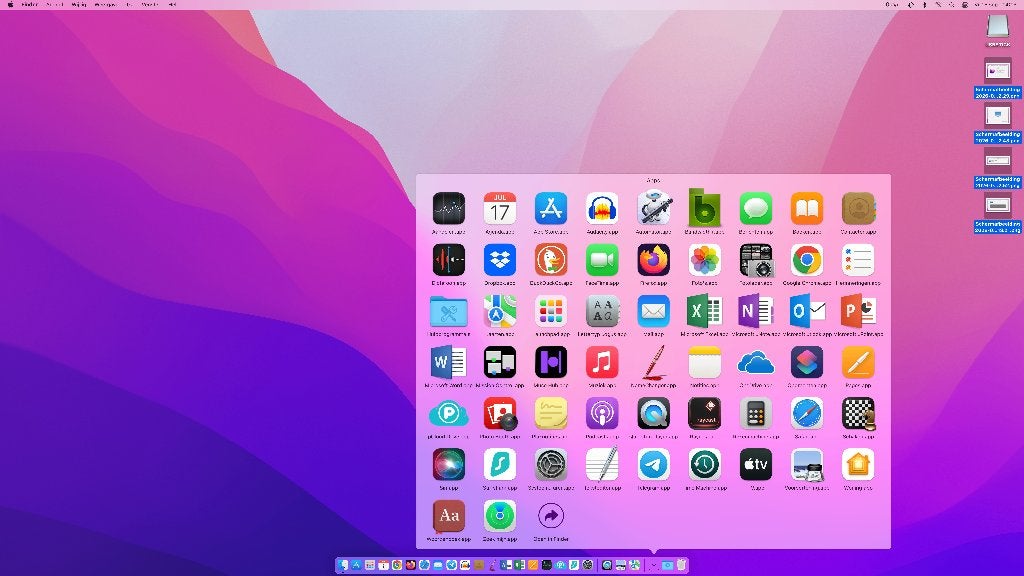The width and height of the screenshot is (1024, 576).
Task: Launch Microsoft Excel from the stack
Action: tap(704, 312)
